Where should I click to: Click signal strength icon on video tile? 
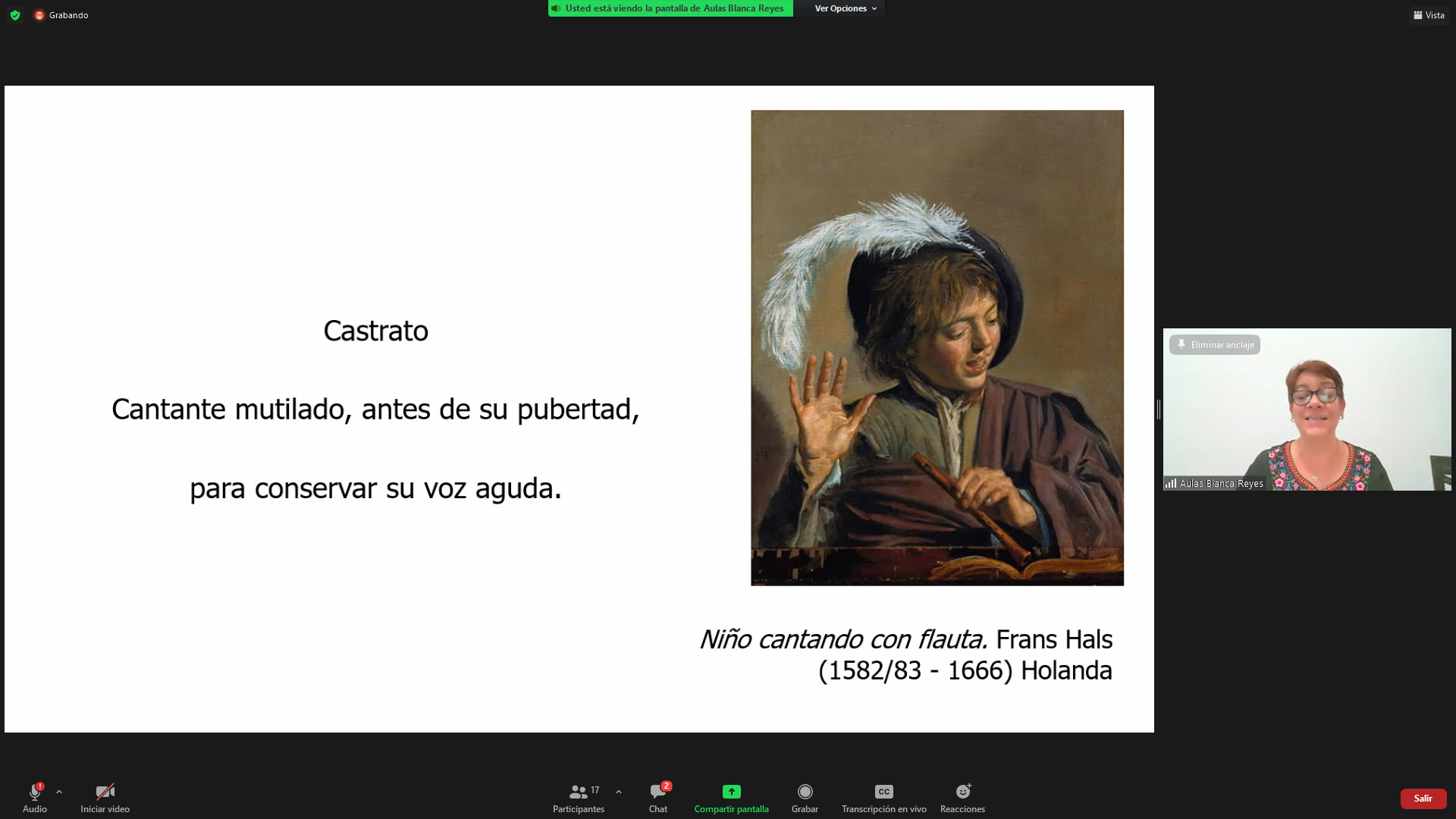[1171, 483]
